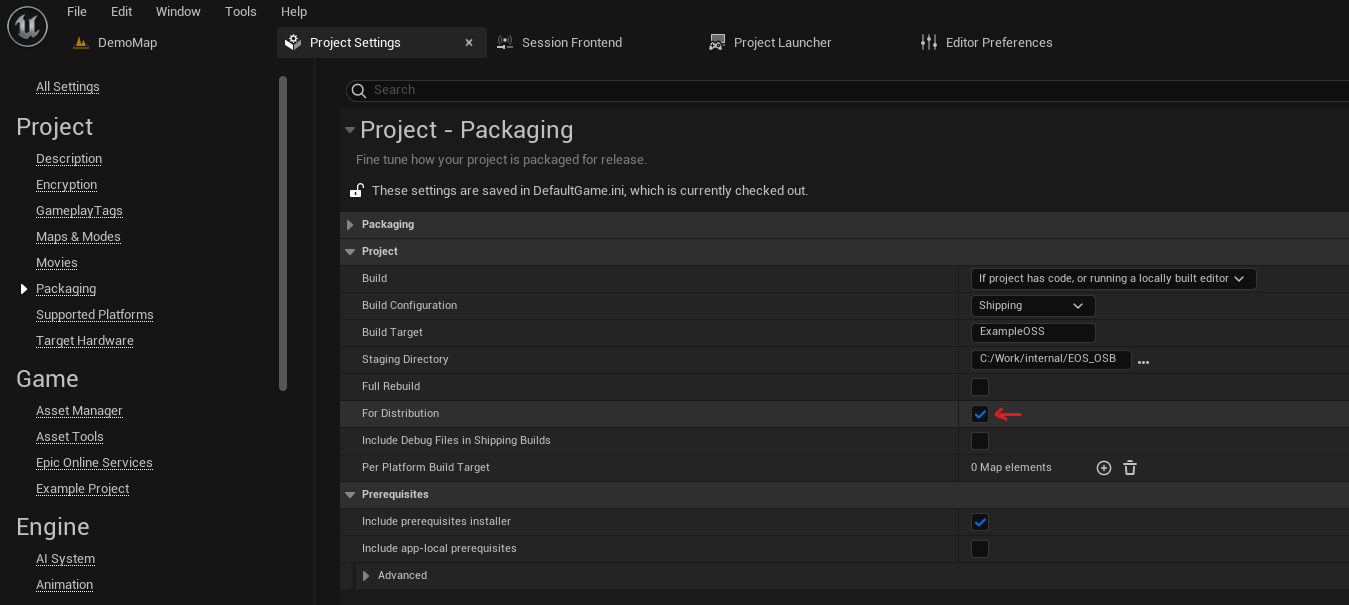Select Epic Online Services in the sidebar
1349x605 pixels.
click(x=94, y=462)
